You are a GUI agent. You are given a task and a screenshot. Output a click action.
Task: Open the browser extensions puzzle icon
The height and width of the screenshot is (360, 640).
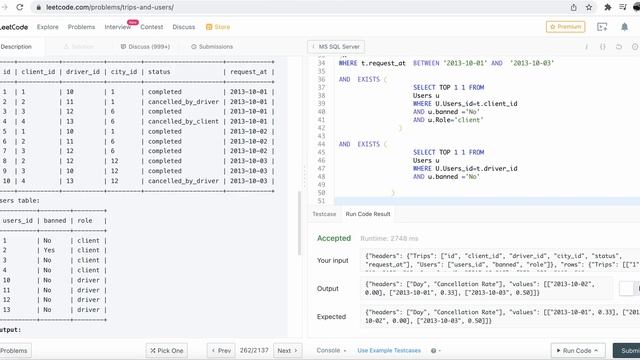click(608, 7)
